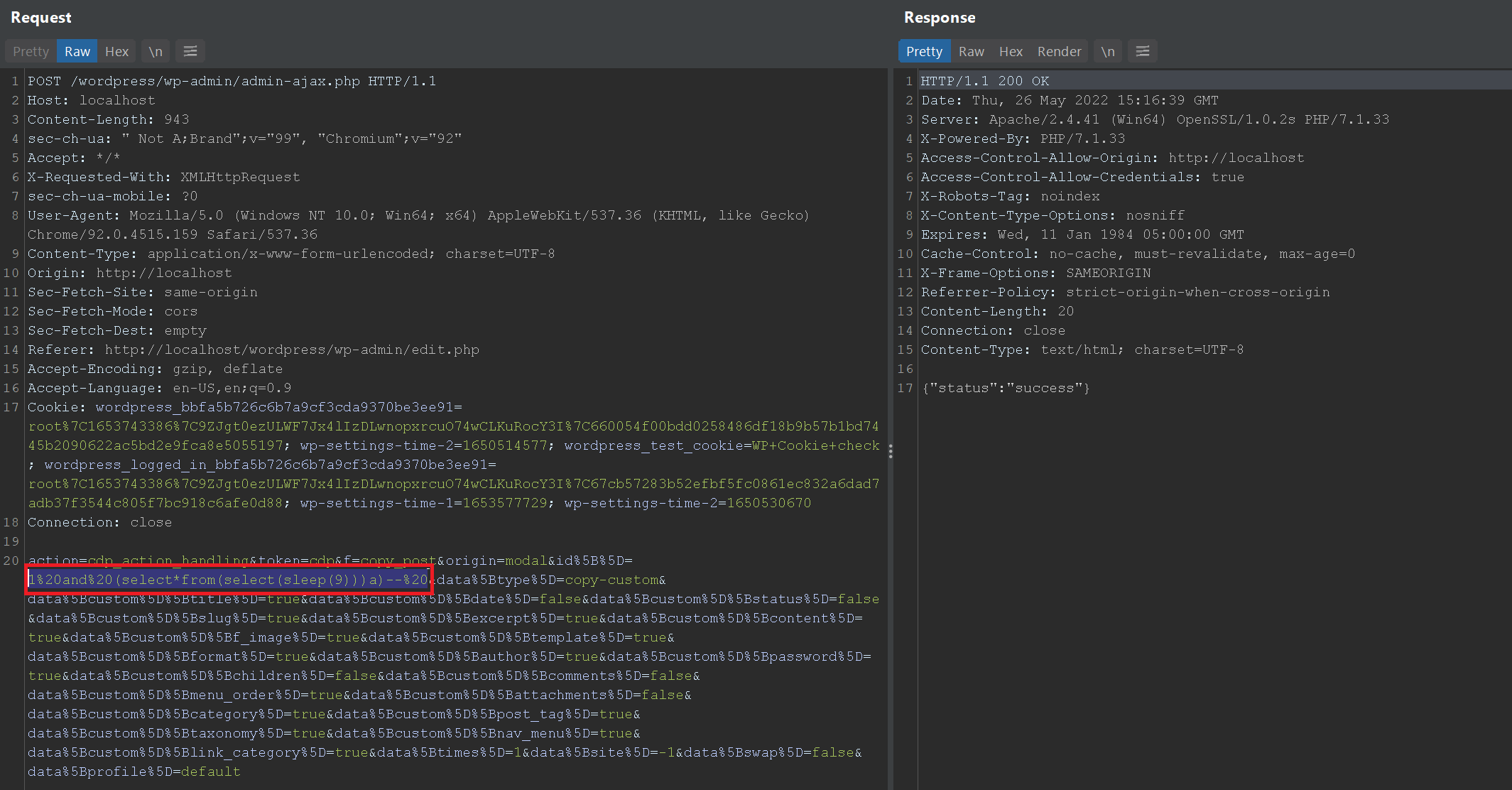Viewport: 1512px width, 790px height.
Task: Click the Accept: */* header
Action: [x=74, y=158]
